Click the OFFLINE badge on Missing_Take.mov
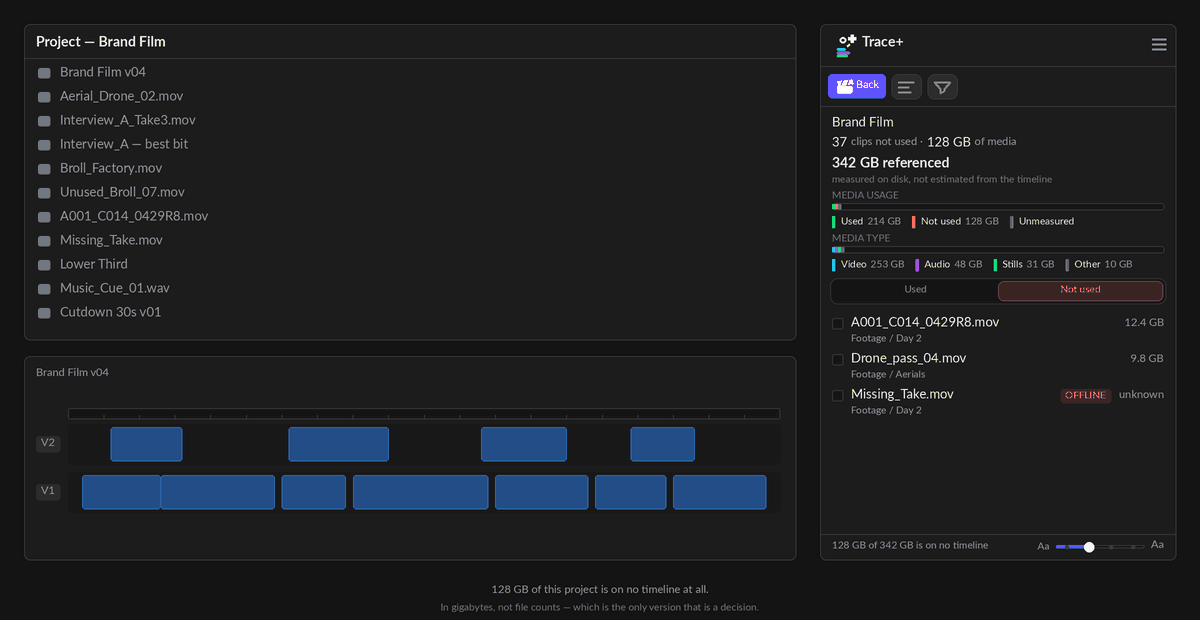 click(x=1085, y=395)
